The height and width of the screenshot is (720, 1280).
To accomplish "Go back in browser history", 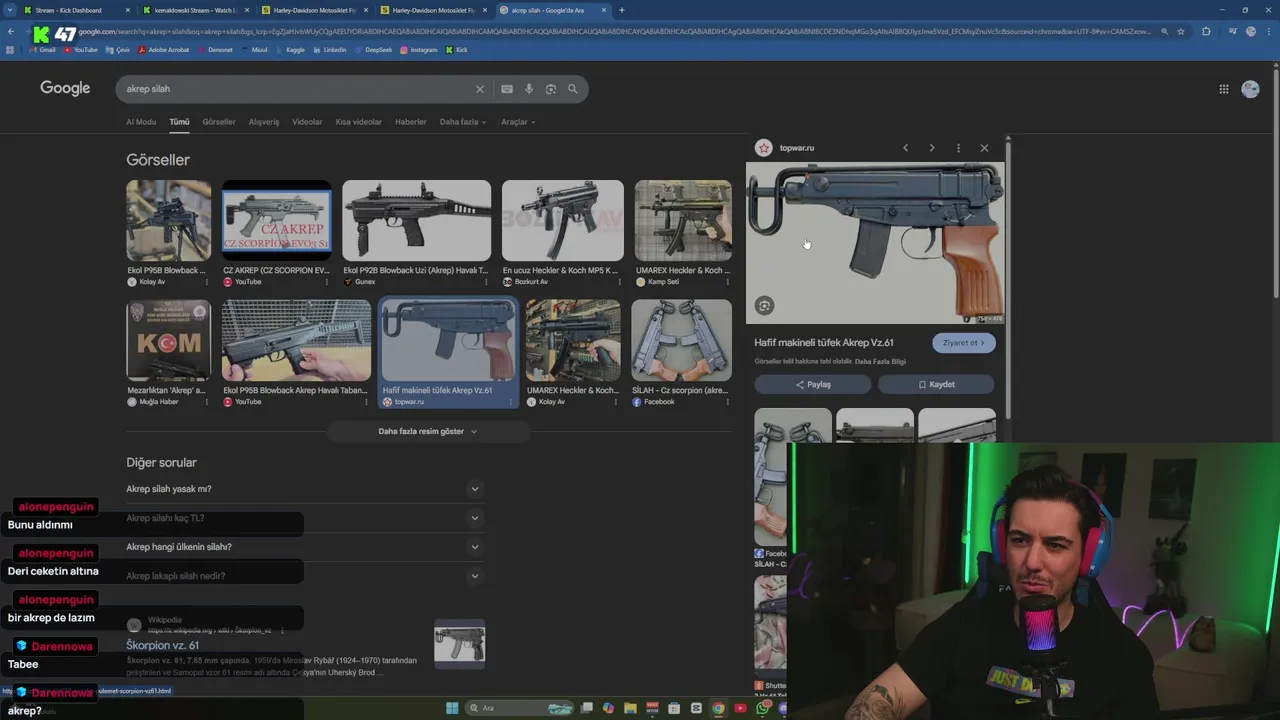I will tap(10, 32).
